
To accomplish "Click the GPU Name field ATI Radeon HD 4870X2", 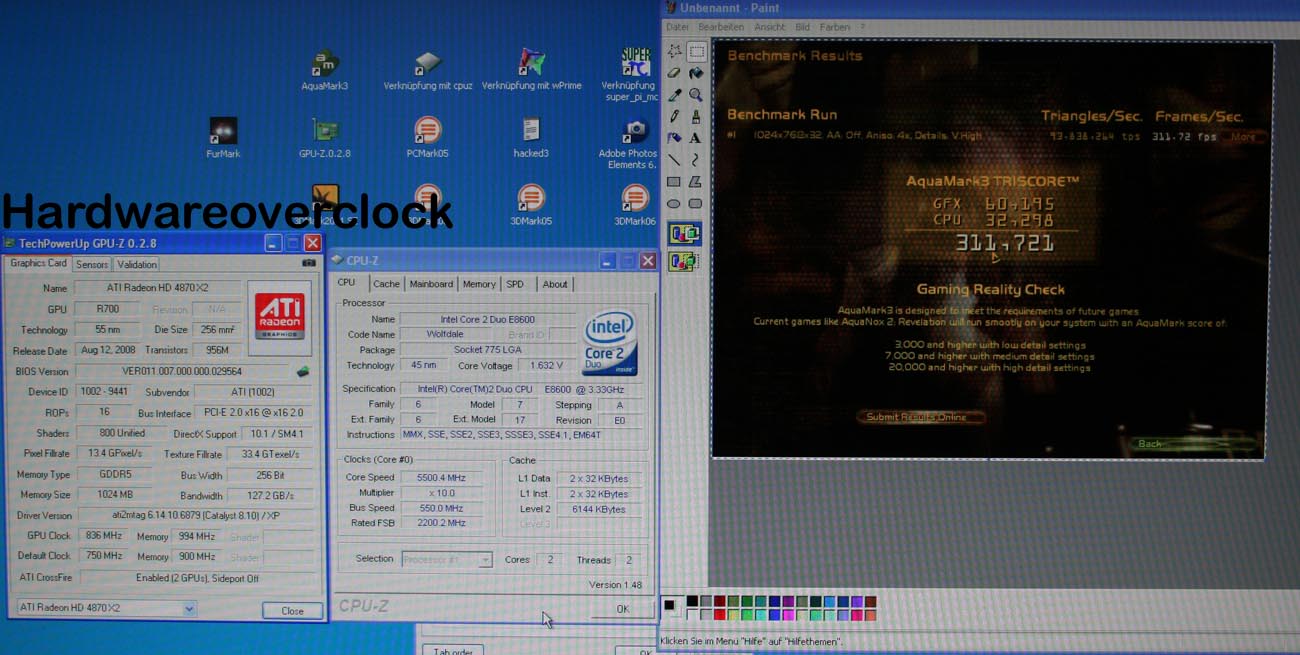I will 159,288.
